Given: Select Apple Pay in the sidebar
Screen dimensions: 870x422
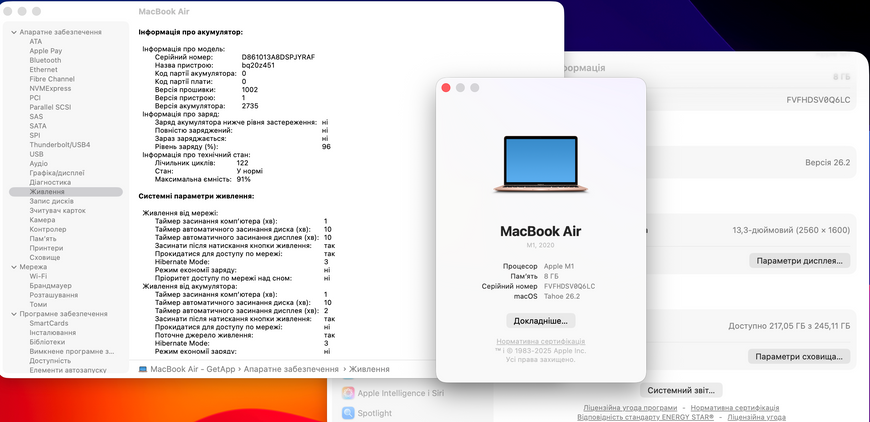Looking at the screenshot, I should (45, 51).
